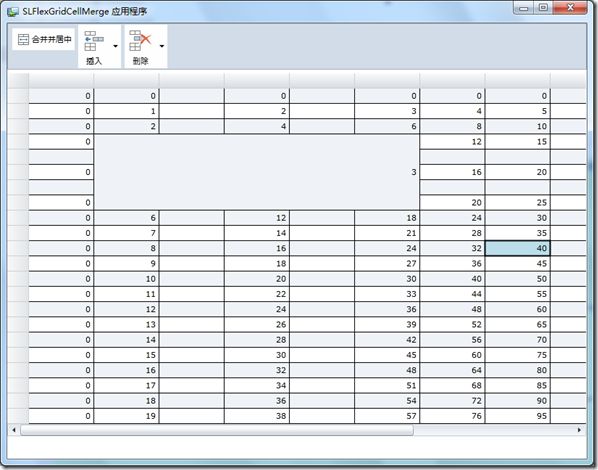The image size is (598, 470).
Task: Select cell with value 21
Action: click(387, 233)
